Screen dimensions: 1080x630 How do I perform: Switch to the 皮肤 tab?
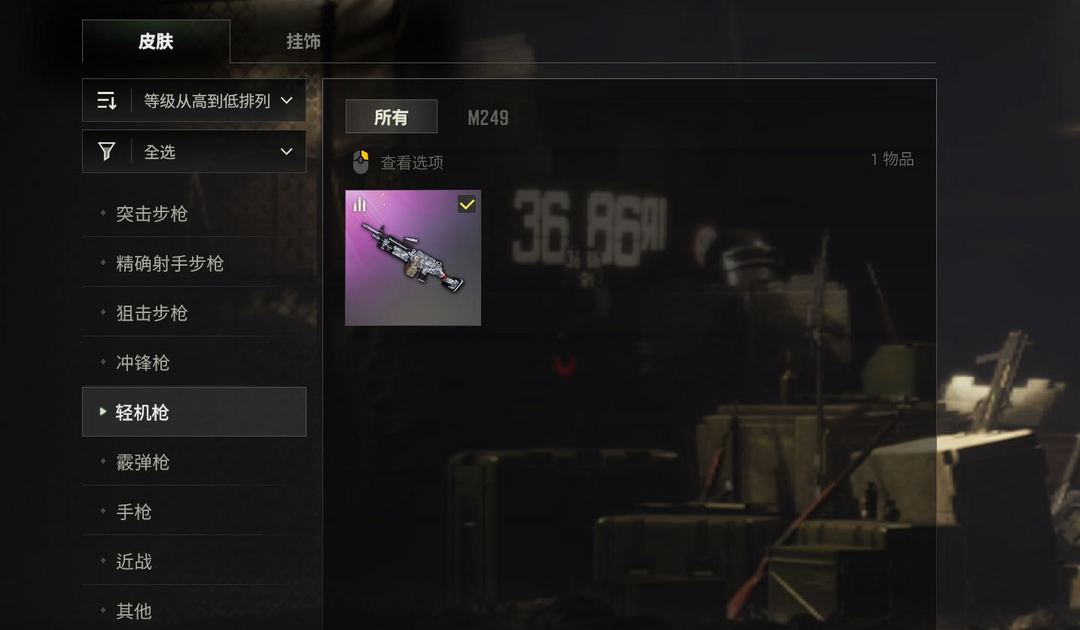pyautogui.click(x=156, y=41)
